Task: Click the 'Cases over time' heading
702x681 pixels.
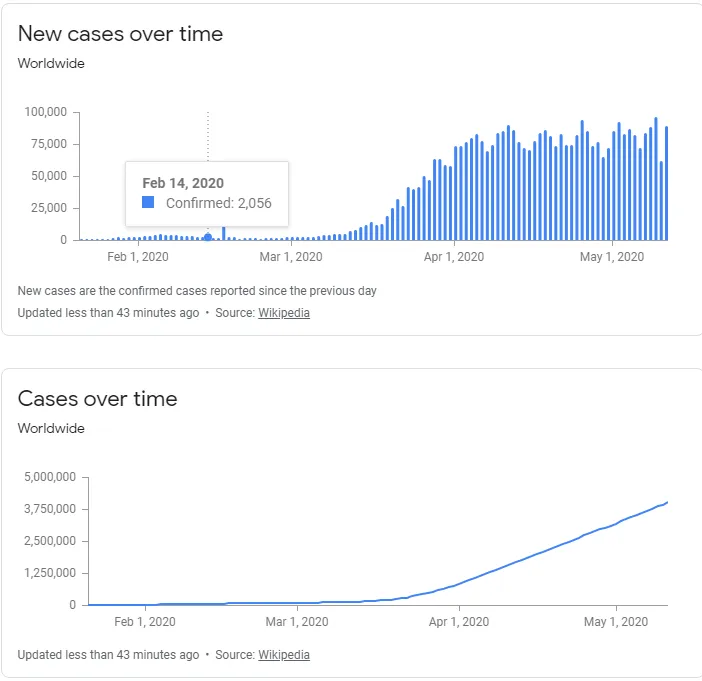Action: tap(98, 399)
